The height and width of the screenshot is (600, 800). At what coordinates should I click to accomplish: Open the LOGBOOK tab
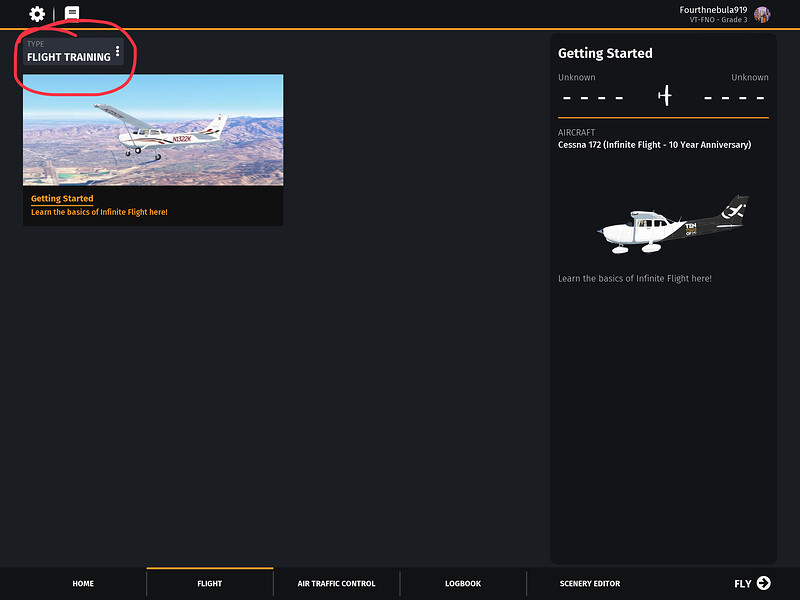pyautogui.click(x=463, y=583)
